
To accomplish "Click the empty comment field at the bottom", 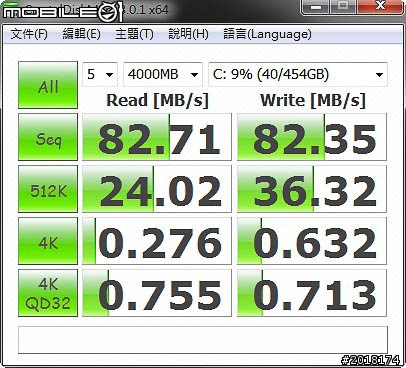I will [203, 340].
